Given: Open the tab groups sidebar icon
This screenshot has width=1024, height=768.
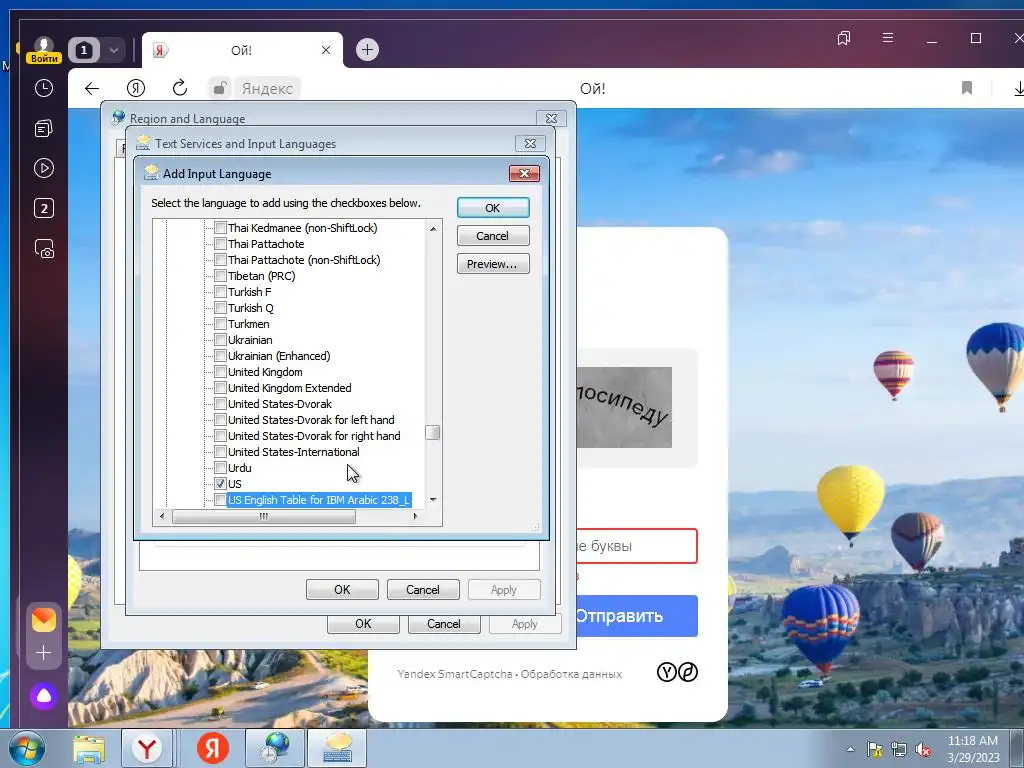Looking at the screenshot, I should 44,129.
